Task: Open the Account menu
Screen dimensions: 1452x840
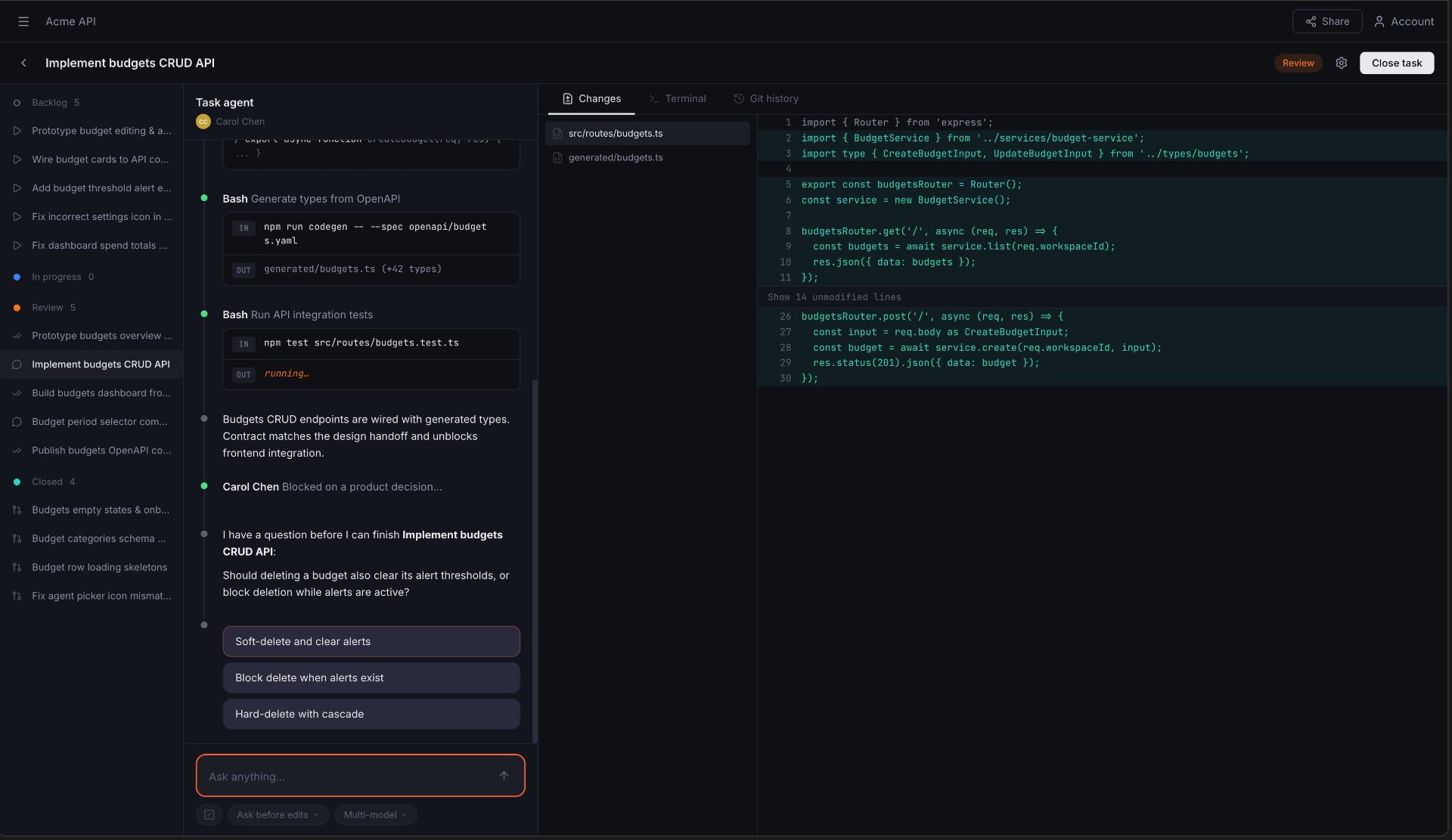Action: (x=1404, y=21)
